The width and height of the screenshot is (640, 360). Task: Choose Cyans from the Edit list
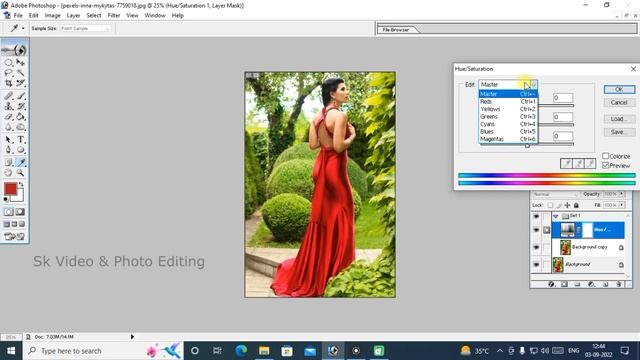[508, 124]
